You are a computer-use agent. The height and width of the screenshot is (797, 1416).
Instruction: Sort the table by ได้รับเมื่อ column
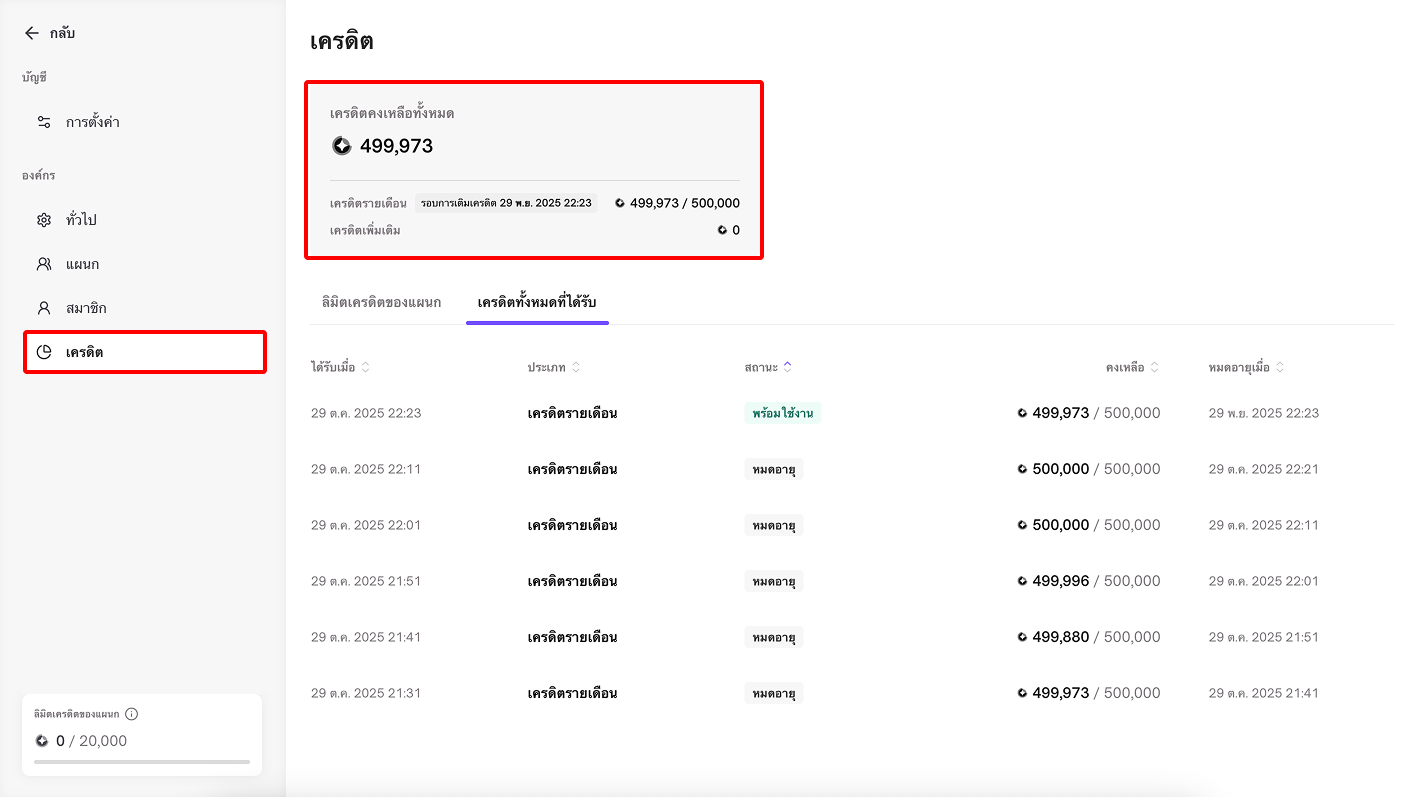pos(365,368)
